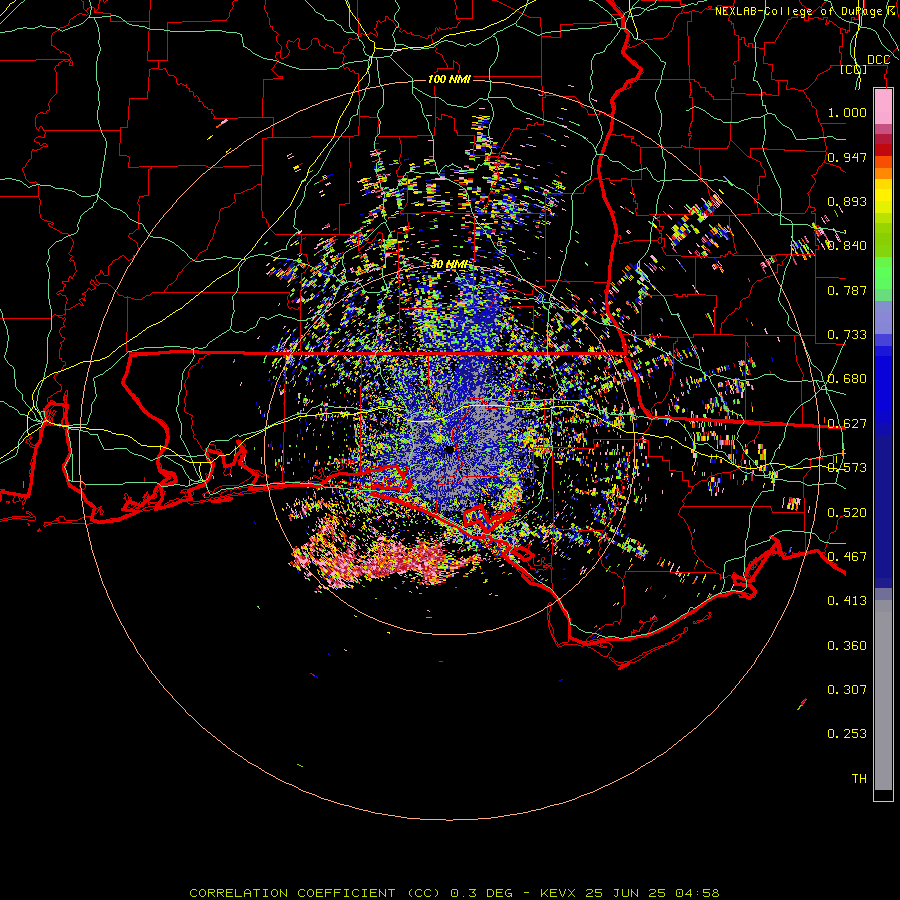Pick the gray segment of the color bar
Viewport: 900px width, 900px height.
click(883, 695)
